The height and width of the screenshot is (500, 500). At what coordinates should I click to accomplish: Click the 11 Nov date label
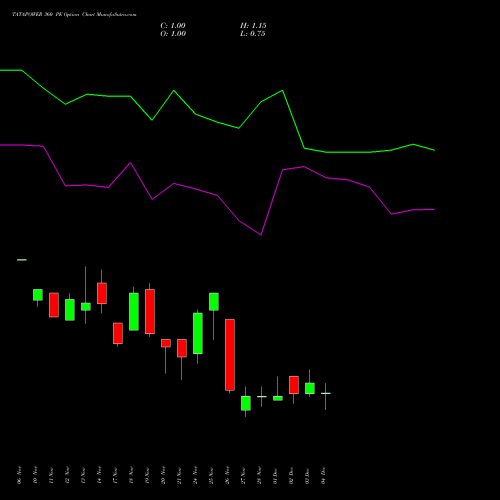pyautogui.click(x=51, y=475)
